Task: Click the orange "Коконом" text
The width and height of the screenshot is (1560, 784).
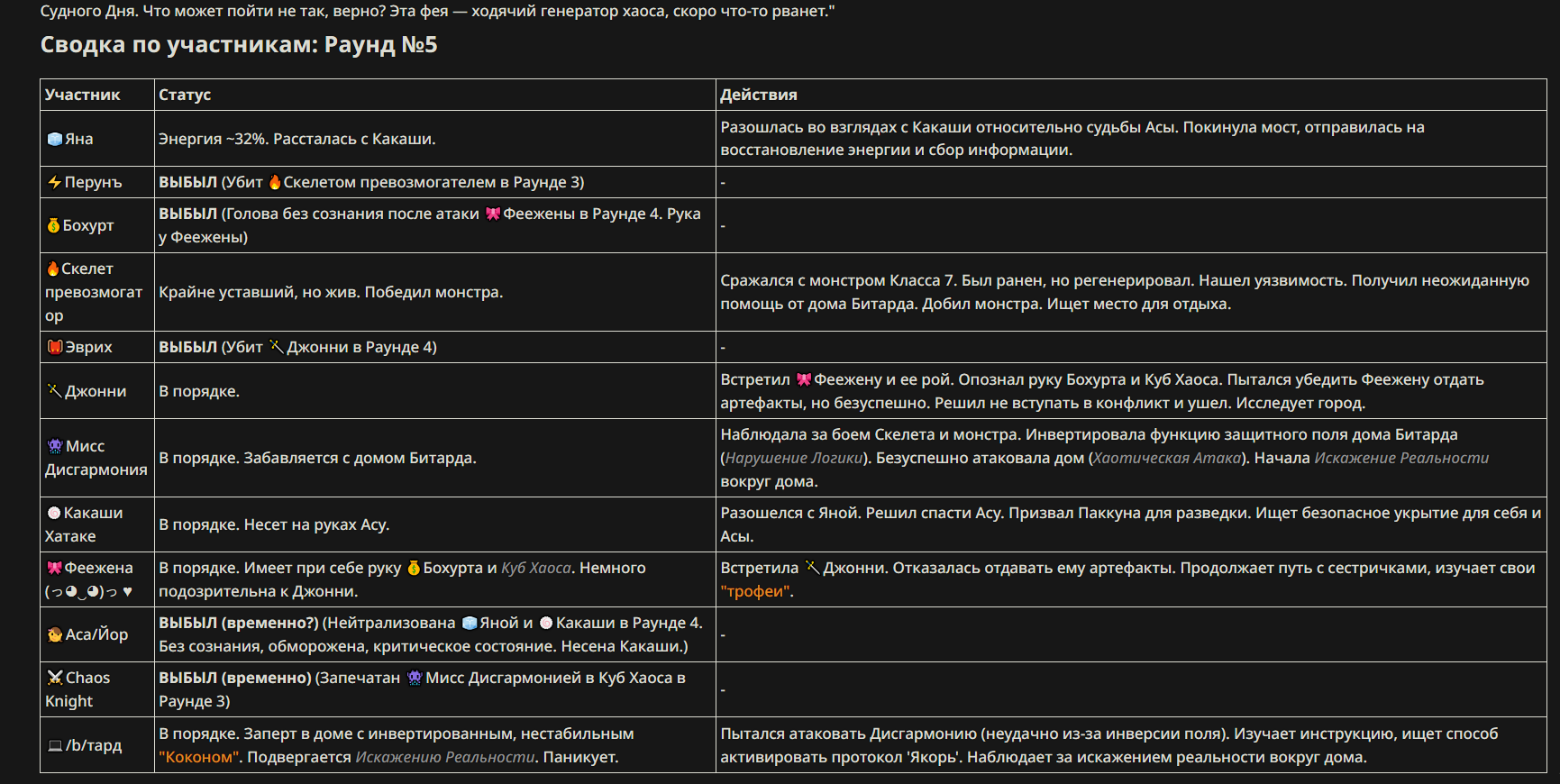Action: point(199,757)
